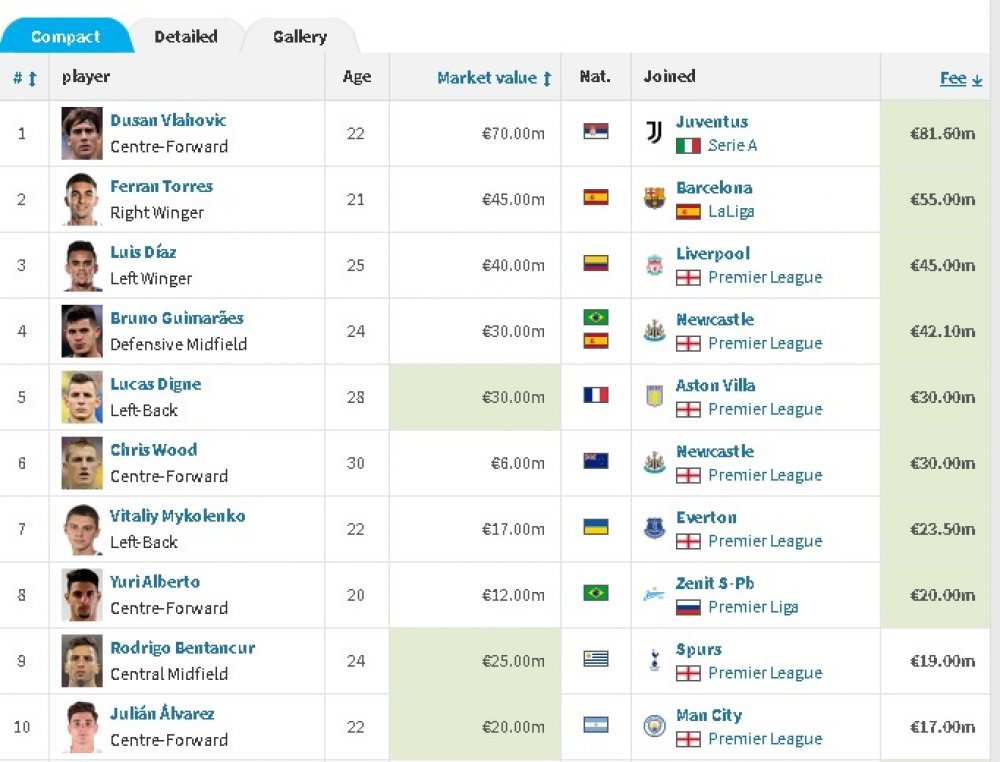Click the Everton club crest icon
The image size is (1000, 762).
(x=654, y=528)
